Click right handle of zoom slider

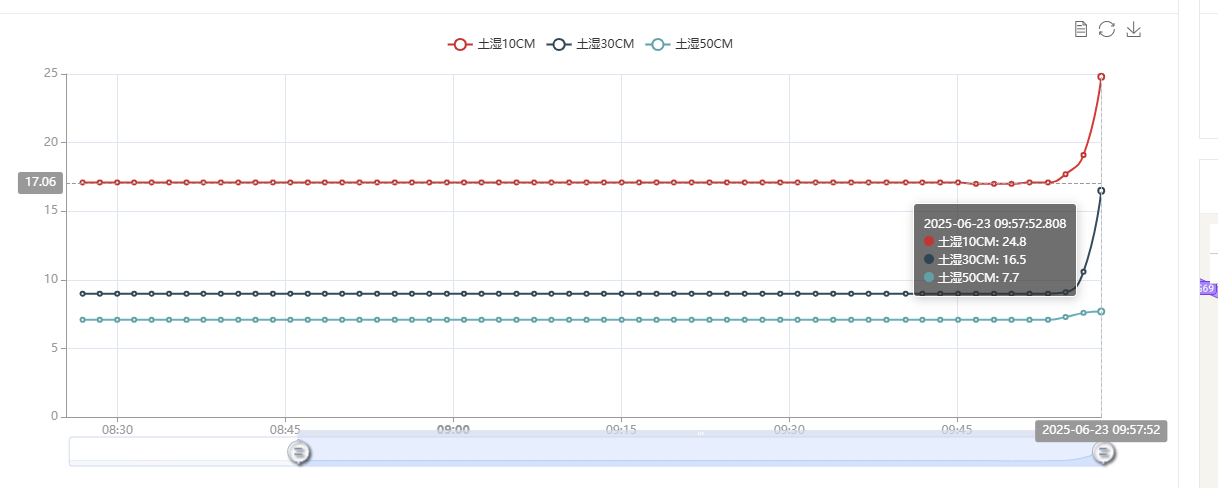[1102, 453]
